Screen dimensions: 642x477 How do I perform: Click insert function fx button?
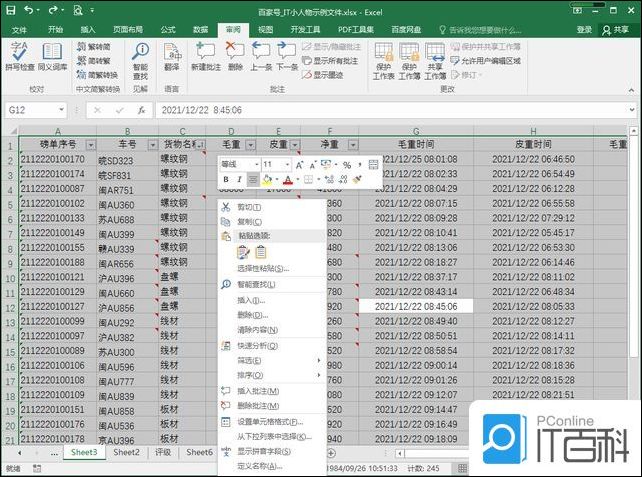pyautogui.click(x=142, y=110)
